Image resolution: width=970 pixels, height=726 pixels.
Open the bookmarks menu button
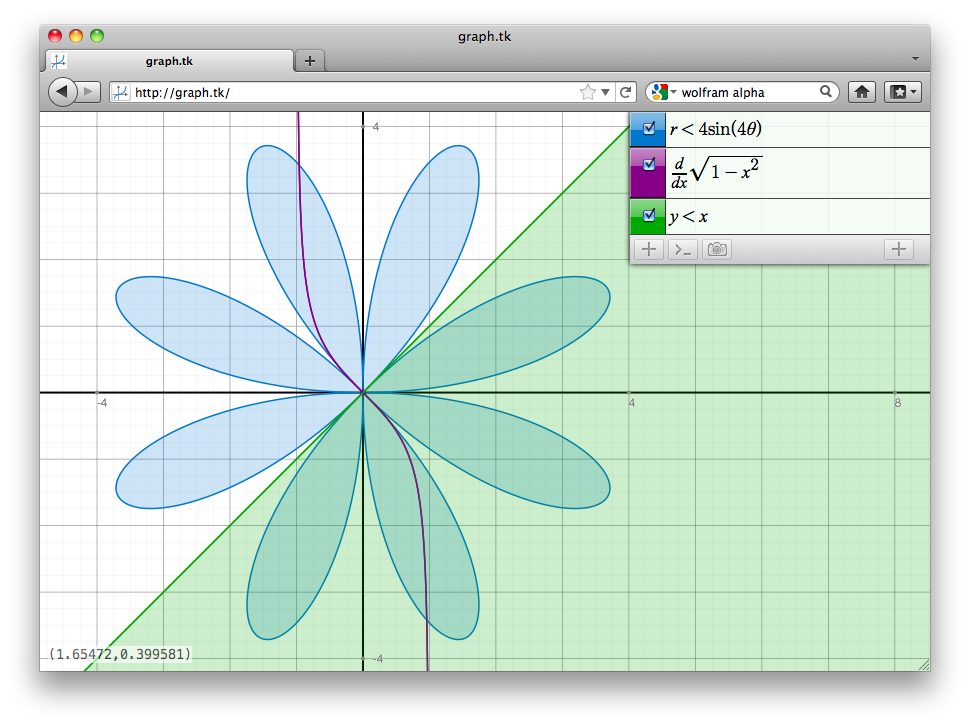(903, 92)
